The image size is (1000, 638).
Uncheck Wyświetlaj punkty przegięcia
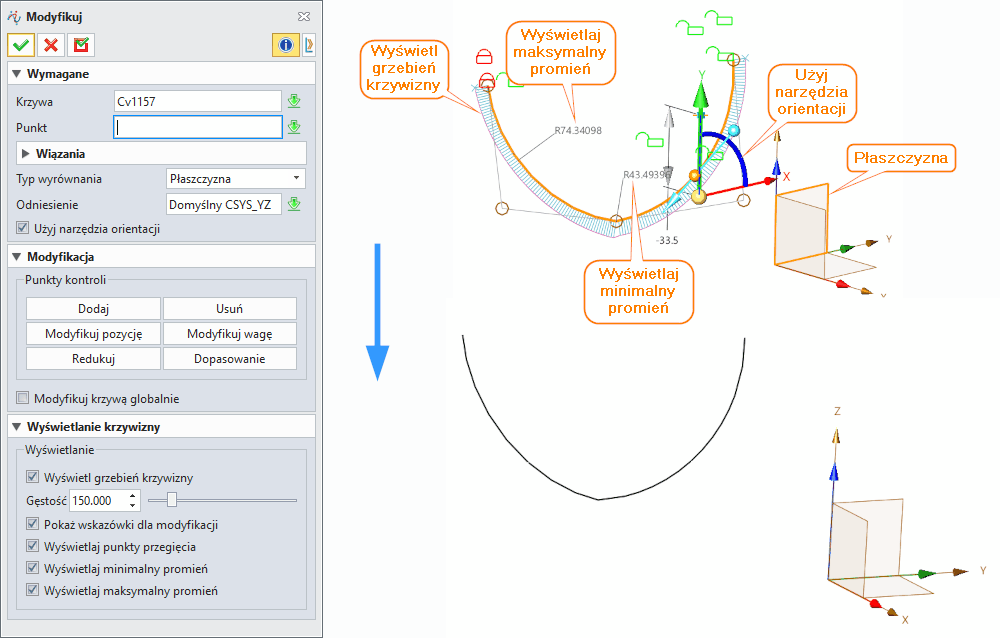[33, 546]
